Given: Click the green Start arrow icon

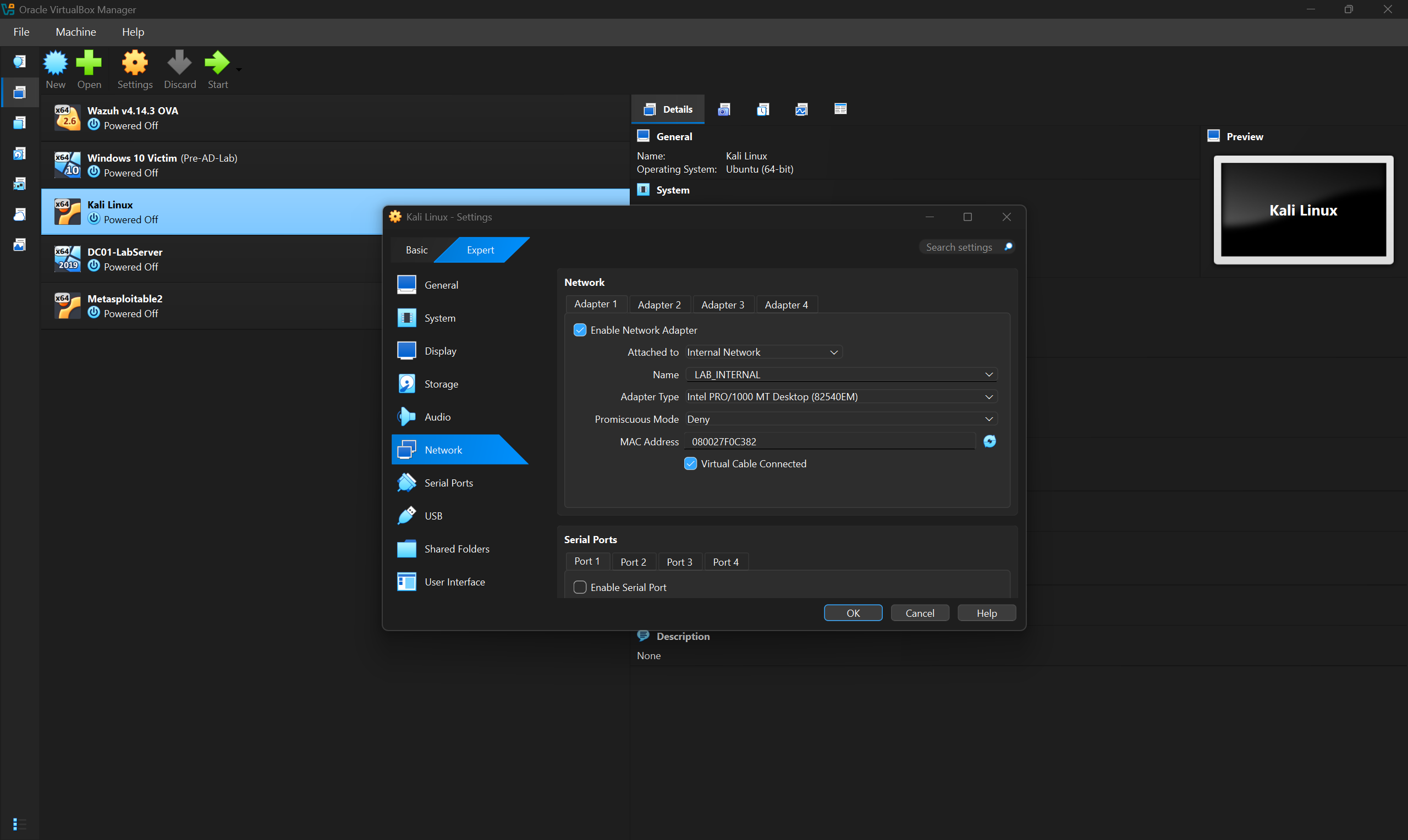Looking at the screenshot, I should pos(217,63).
